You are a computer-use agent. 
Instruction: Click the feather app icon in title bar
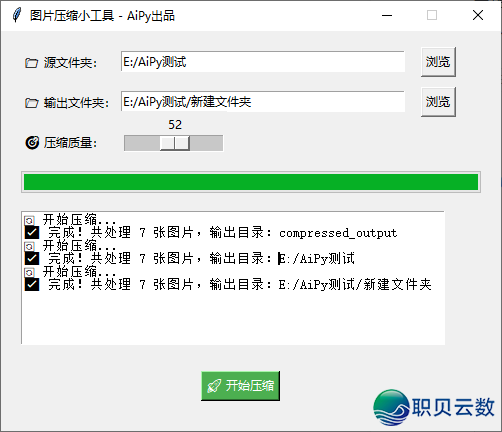(x=16, y=15)
